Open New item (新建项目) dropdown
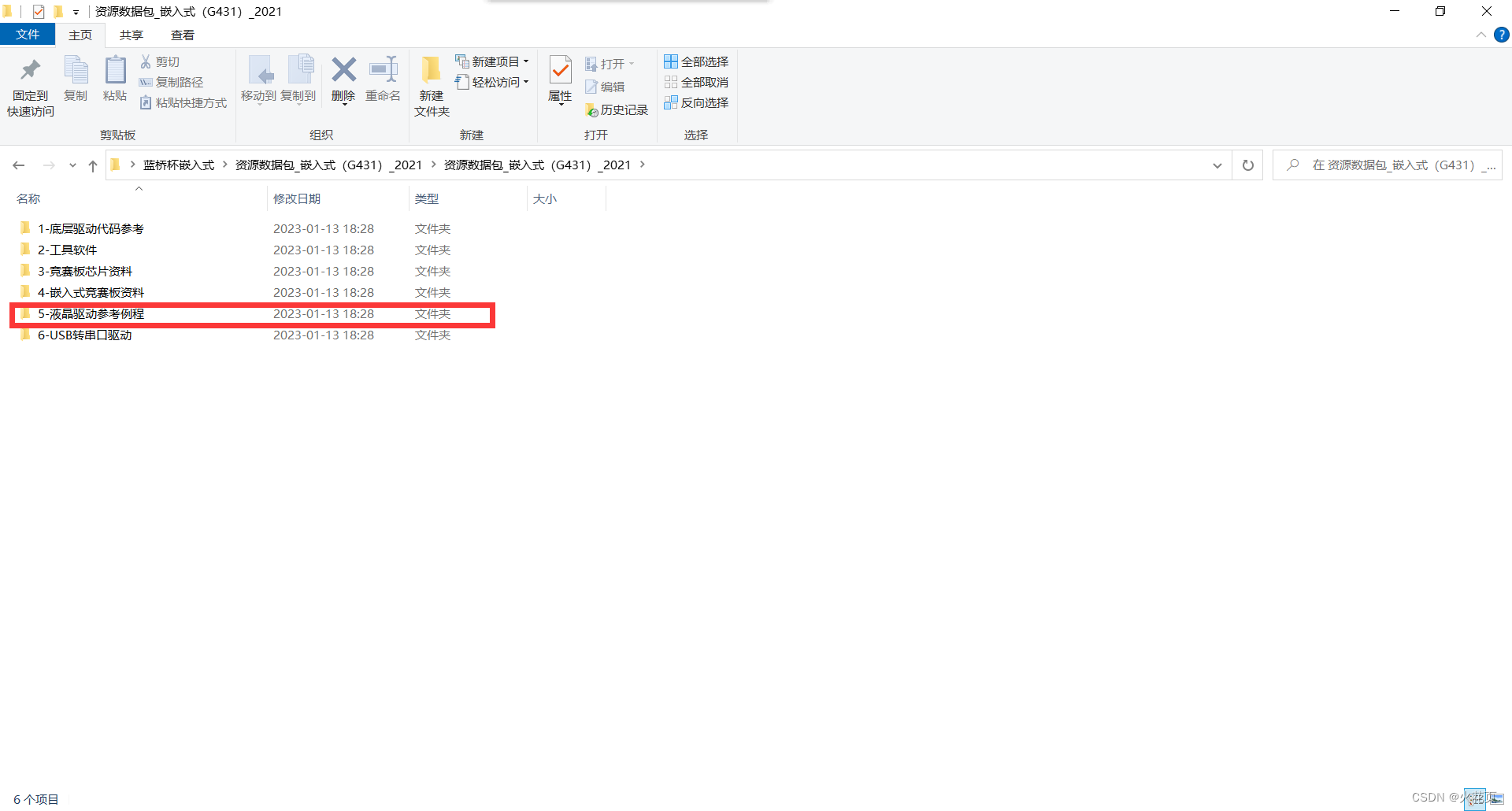 click(492, 61)
